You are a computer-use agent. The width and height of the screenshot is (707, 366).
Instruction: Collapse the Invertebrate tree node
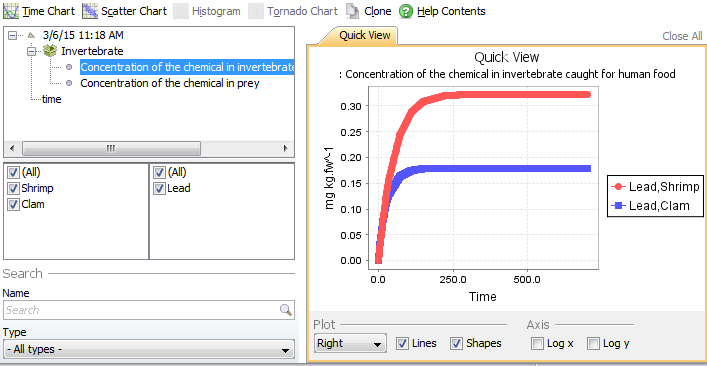click(x=31, y=51)
